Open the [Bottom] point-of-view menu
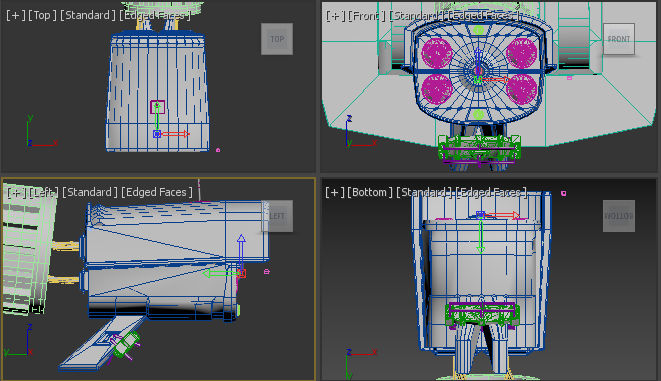The image size is (661, 381). coord(370,192)
